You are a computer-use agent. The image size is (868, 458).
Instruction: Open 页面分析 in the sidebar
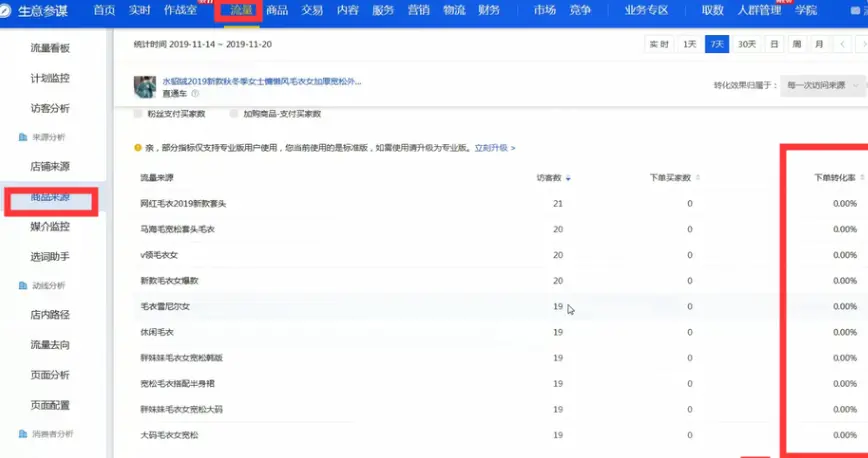click(50, 375)
